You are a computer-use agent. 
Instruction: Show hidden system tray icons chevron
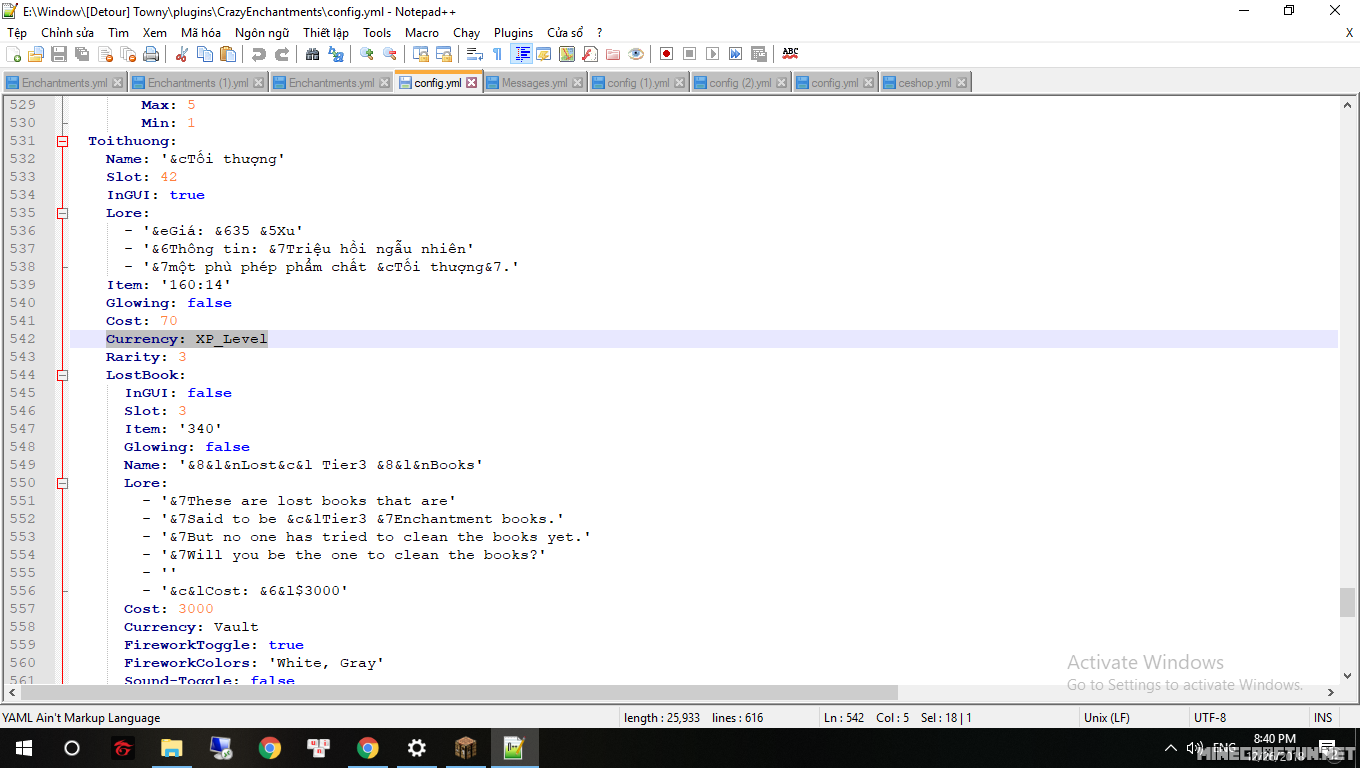tap(1171, 748)
